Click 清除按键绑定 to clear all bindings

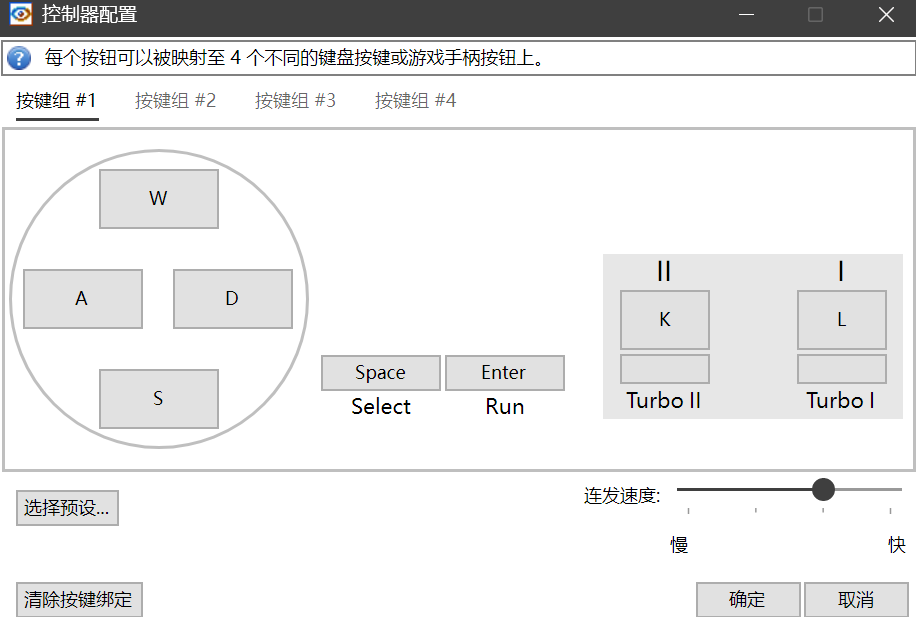pos(79,599)
